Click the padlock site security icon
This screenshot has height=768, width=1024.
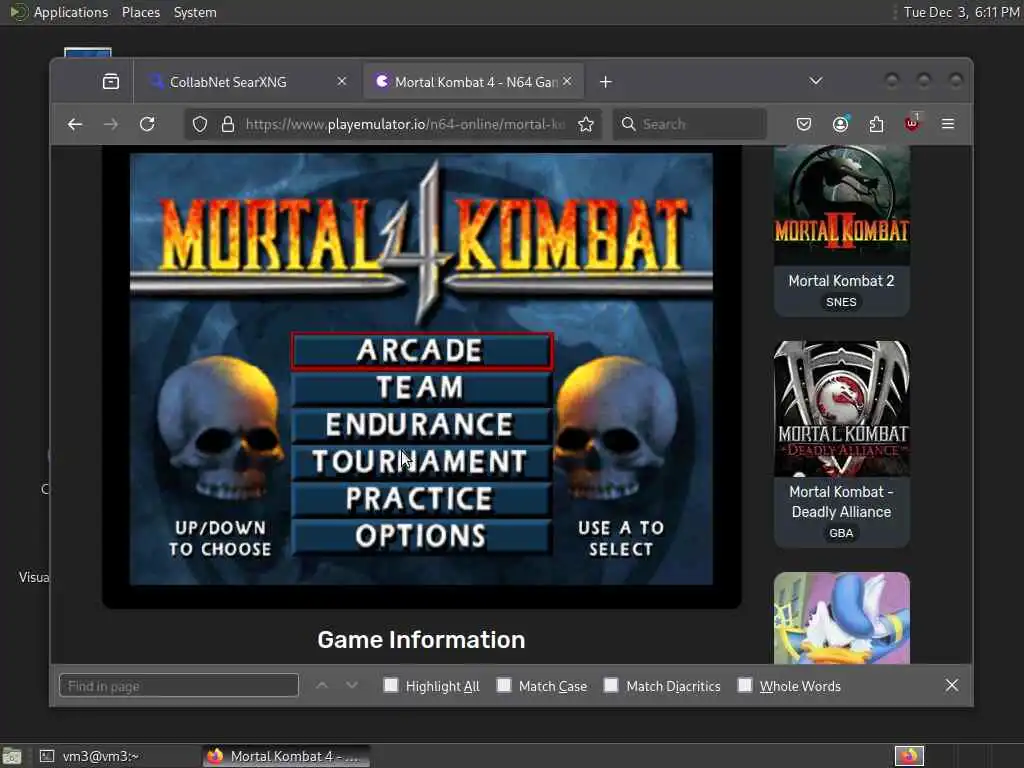(x=228, y=124)
